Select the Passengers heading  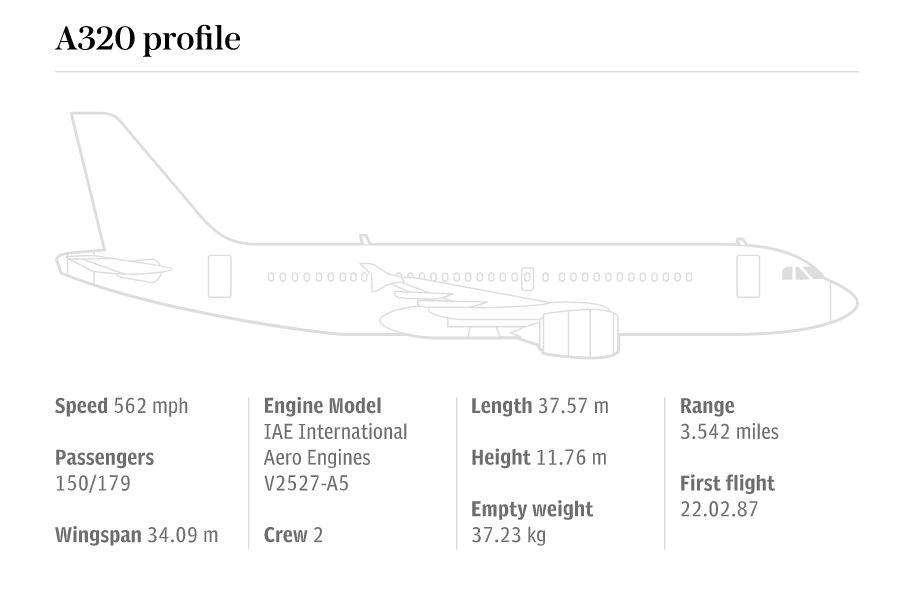(x=104, y=458)
